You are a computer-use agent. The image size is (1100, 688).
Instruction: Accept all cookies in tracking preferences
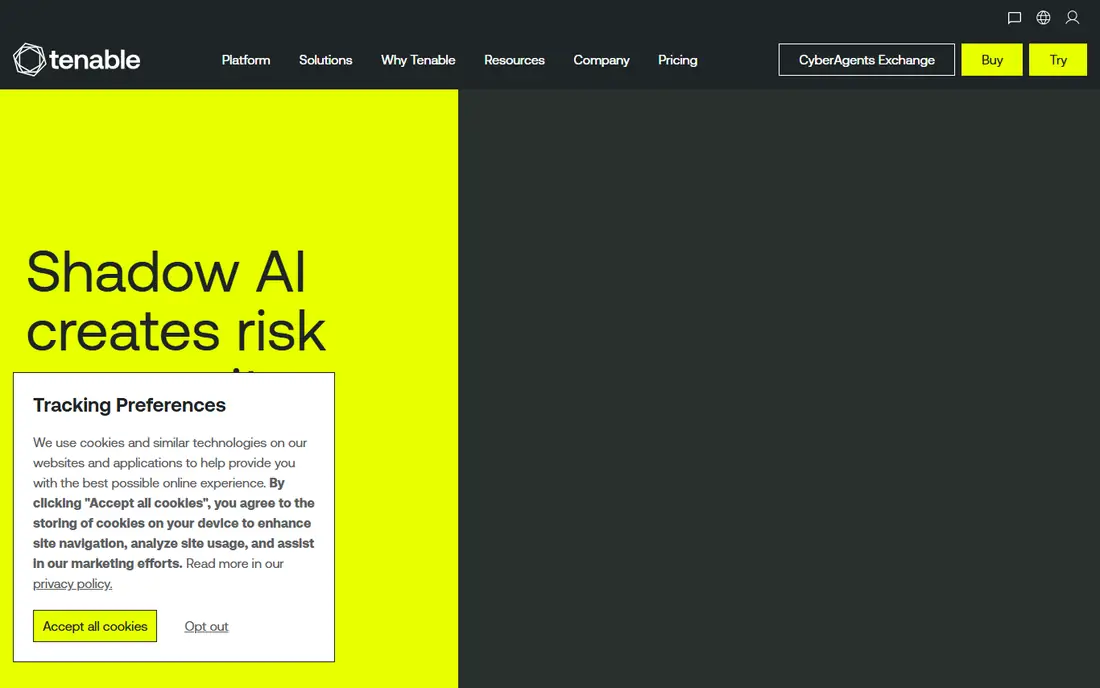[x=95, y=626]
